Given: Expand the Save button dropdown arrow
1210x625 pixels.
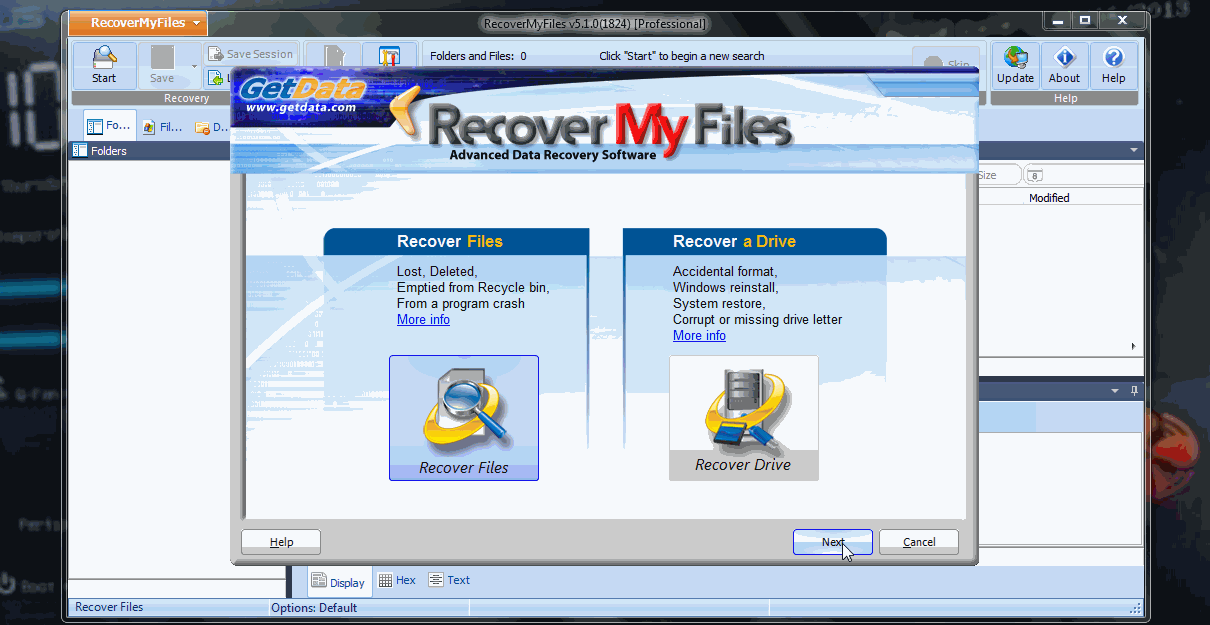Looking at the screenshot, I should [194, 66].
